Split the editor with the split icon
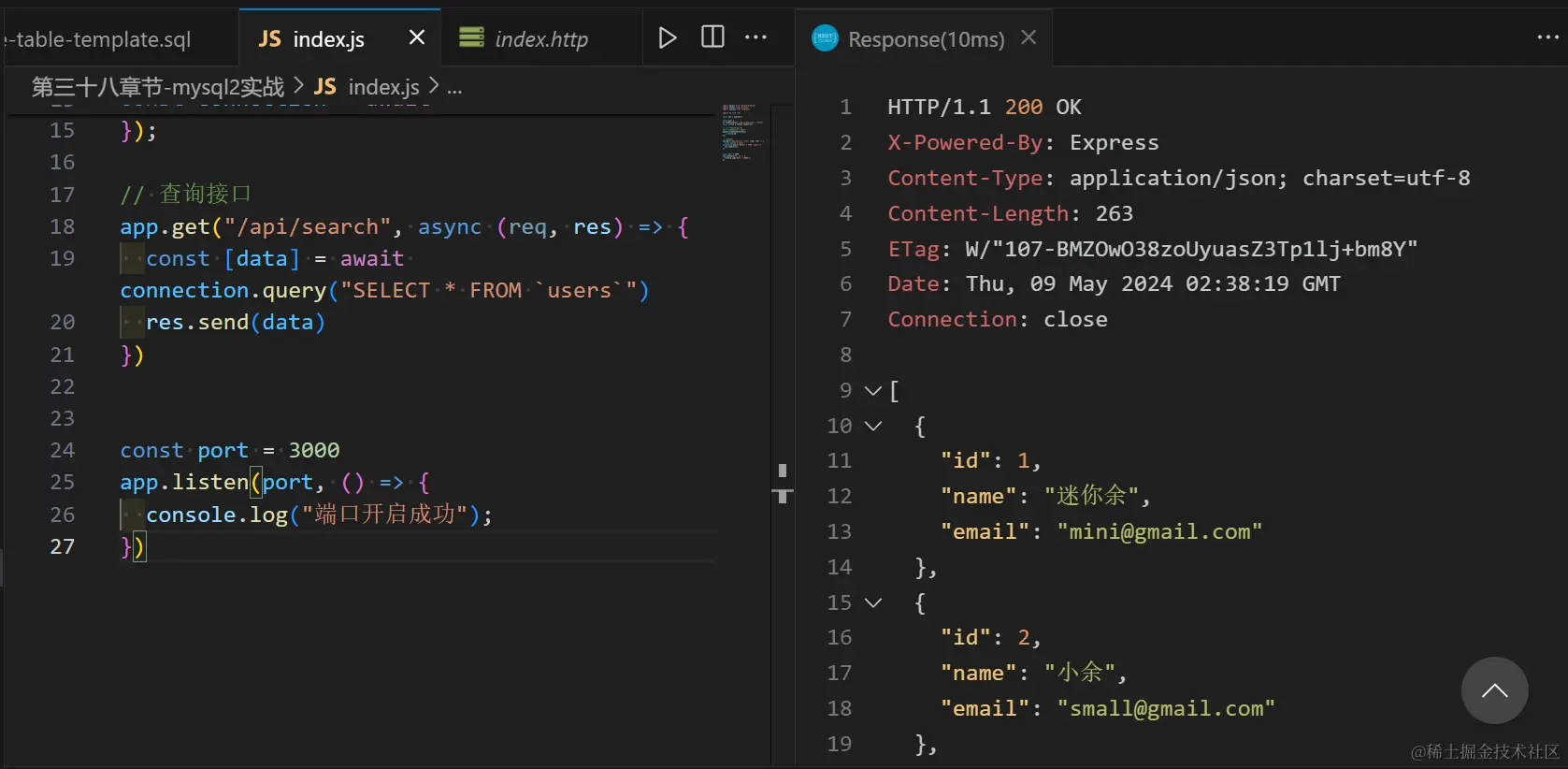This screenshot has width=1568, height=769. 712,37
